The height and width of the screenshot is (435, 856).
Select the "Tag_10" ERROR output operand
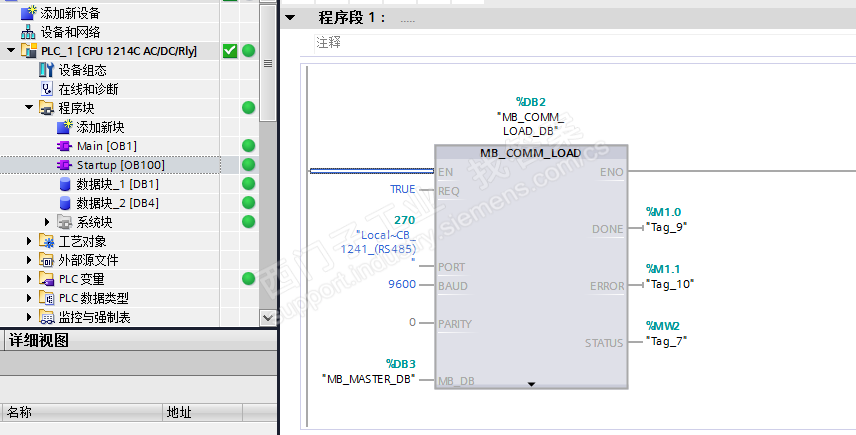670,284
